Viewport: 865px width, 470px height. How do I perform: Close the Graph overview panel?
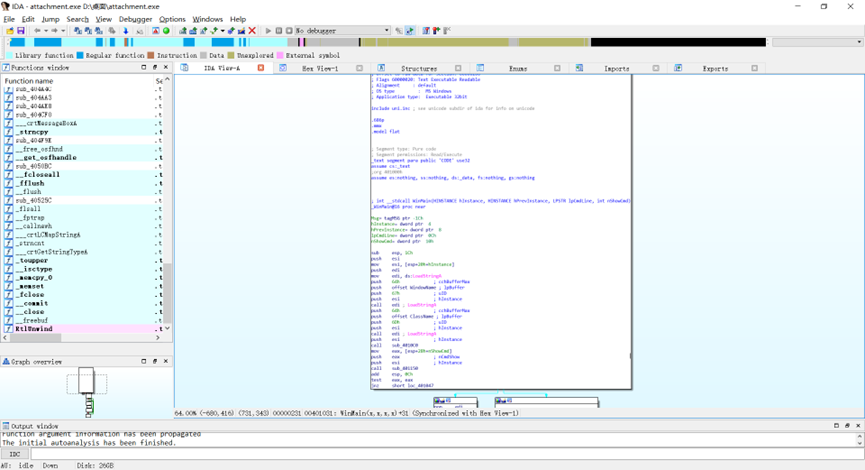pyautogui.click(x=166, y=361)
